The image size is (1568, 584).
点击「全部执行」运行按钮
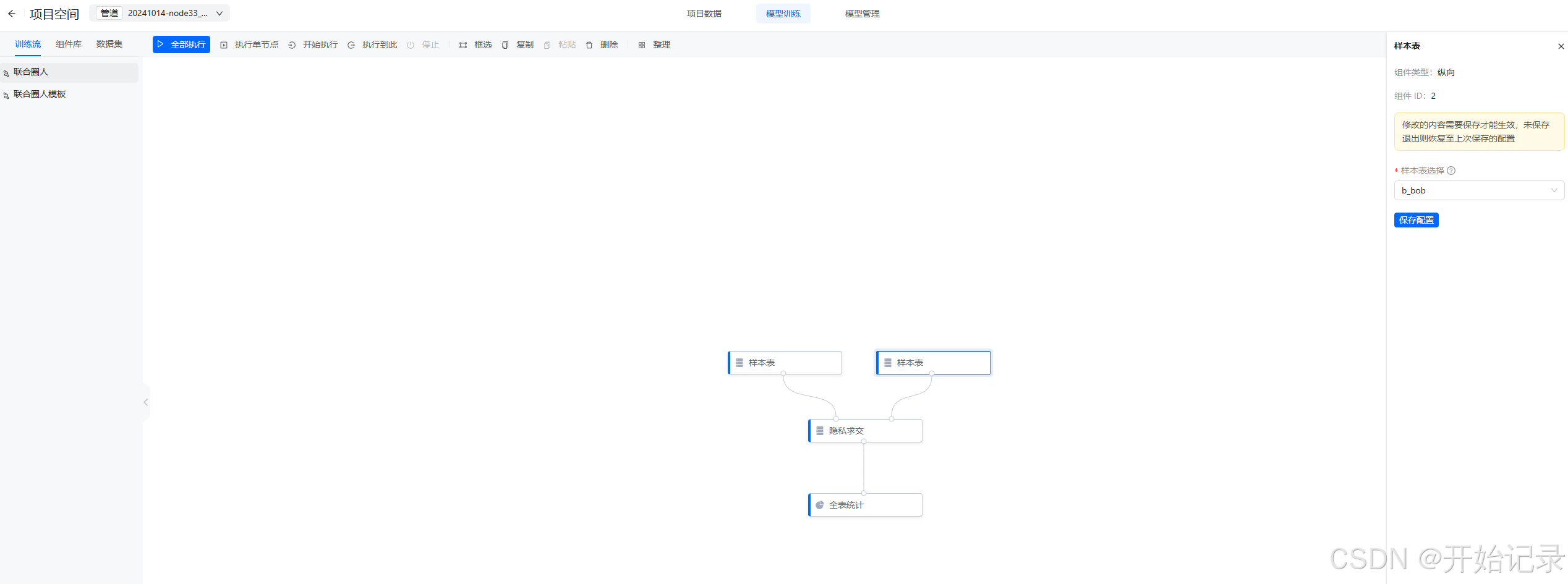coord(181,44)
